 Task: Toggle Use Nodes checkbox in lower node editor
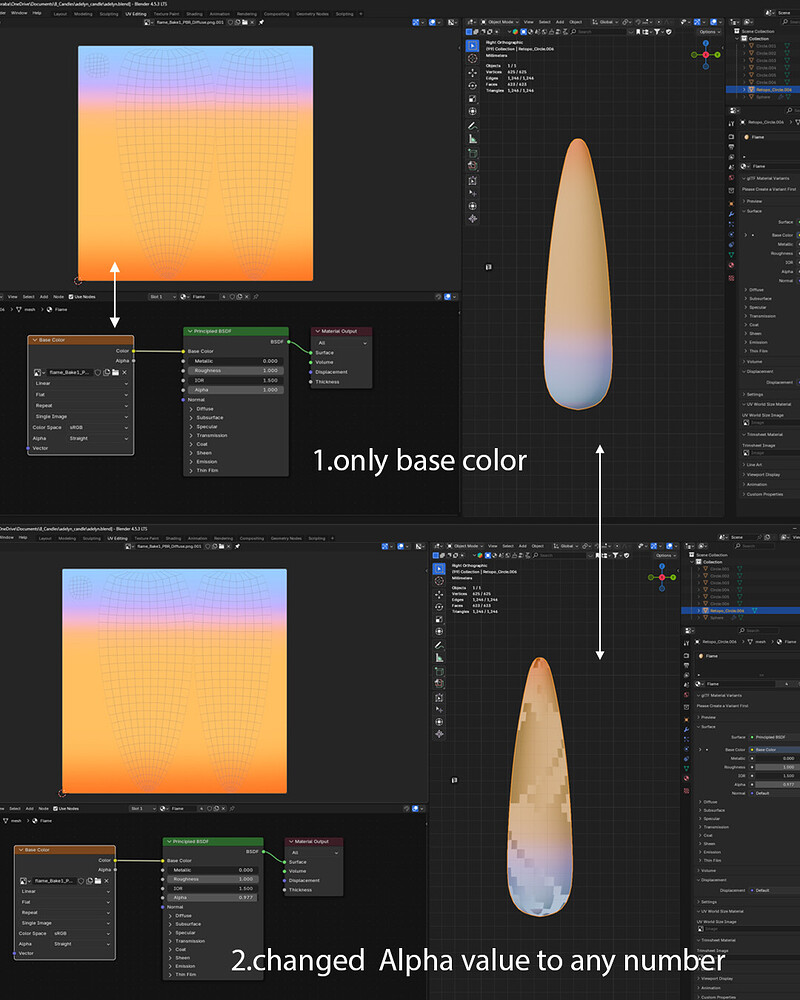56,808
